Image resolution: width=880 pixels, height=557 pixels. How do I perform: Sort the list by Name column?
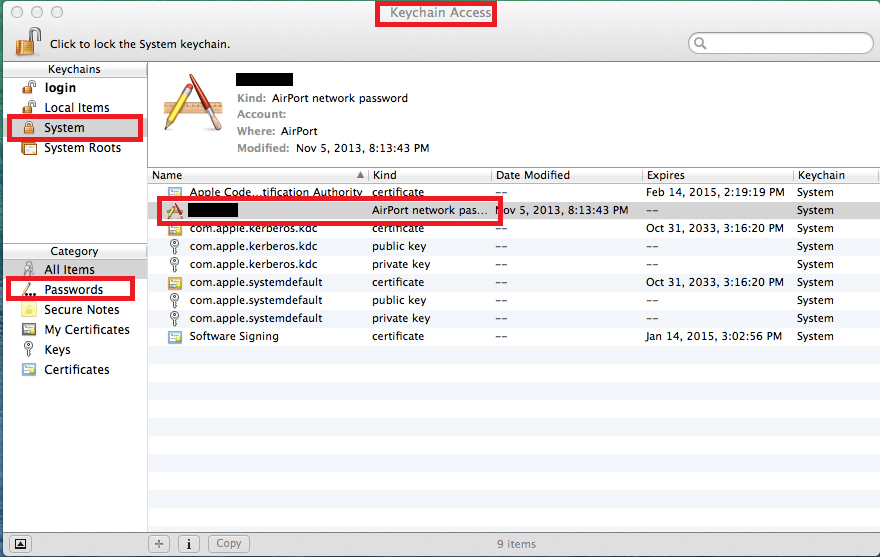258,175
